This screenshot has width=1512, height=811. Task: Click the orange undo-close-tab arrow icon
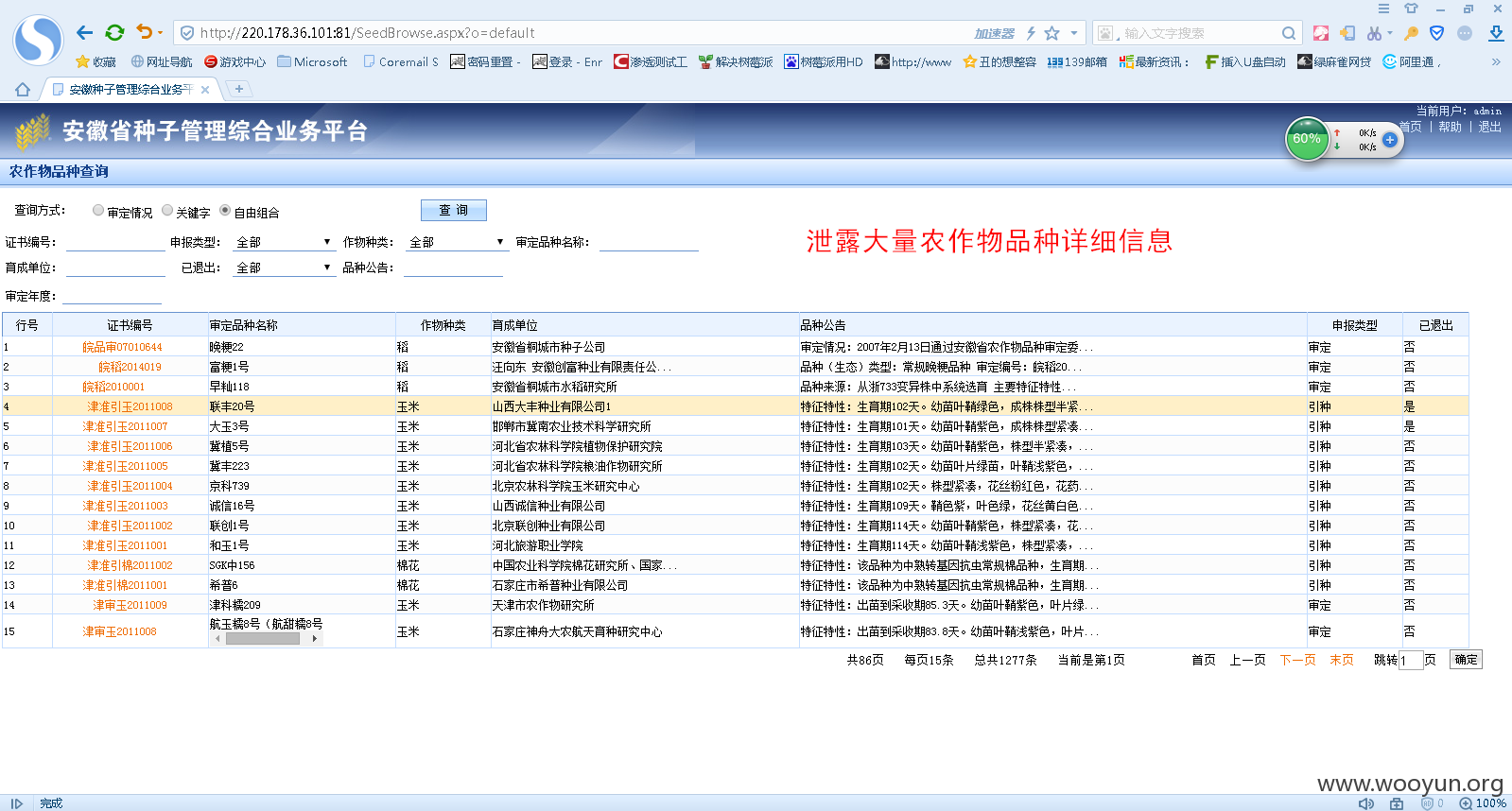click(144, 32)
